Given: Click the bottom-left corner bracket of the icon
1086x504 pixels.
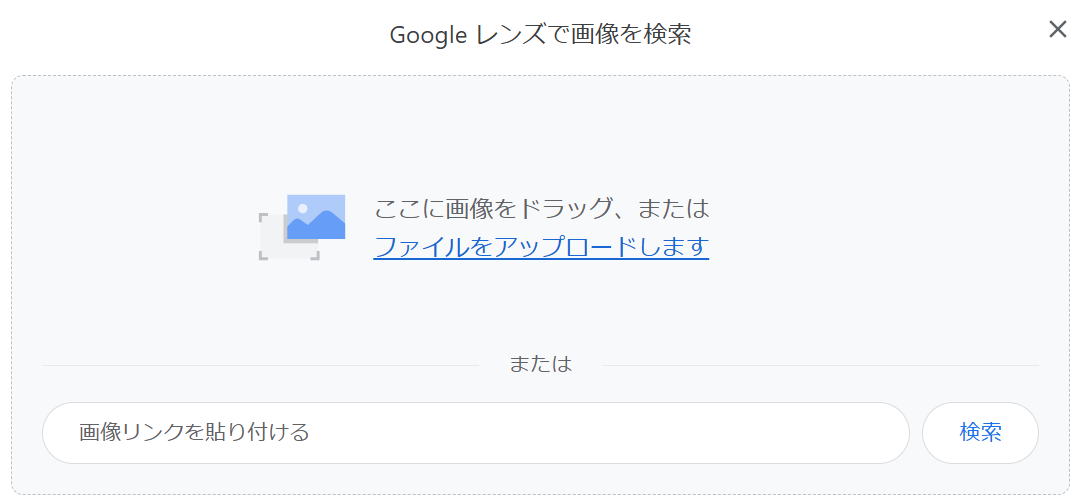Looking at the screenshot, I should (264, 254).
